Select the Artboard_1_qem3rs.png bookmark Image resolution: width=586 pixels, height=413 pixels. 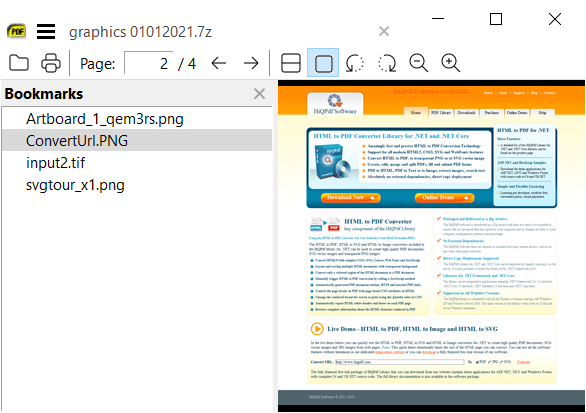click(x=137, y=119)
